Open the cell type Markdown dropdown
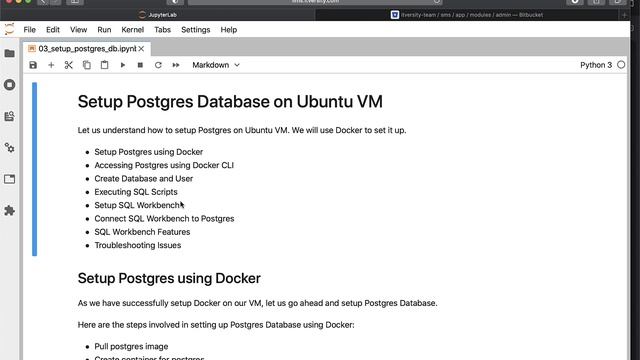This screenshot has width=640, height=360. tap(216, 65)
